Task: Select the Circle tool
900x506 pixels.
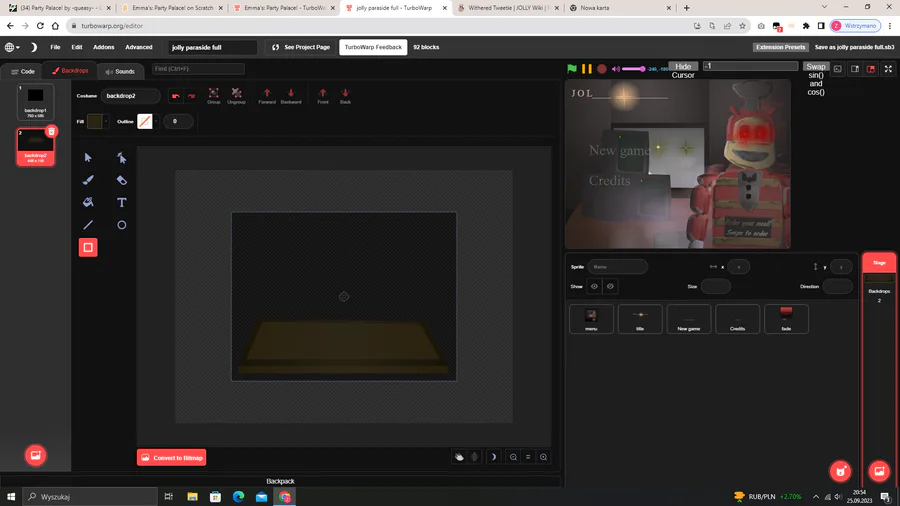Action: [122, 225]
